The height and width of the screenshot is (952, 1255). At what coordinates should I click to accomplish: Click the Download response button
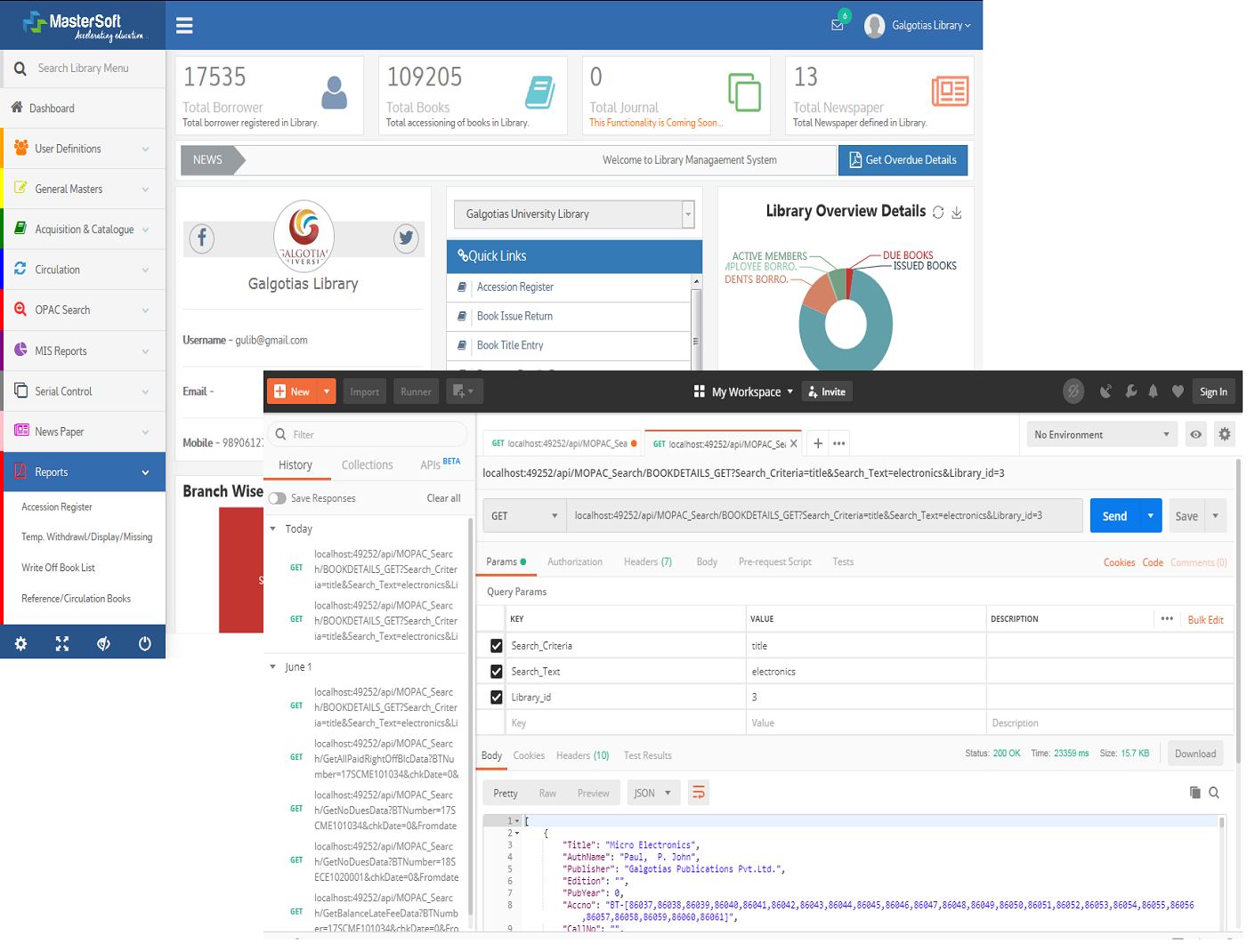tap(1194, 754)
